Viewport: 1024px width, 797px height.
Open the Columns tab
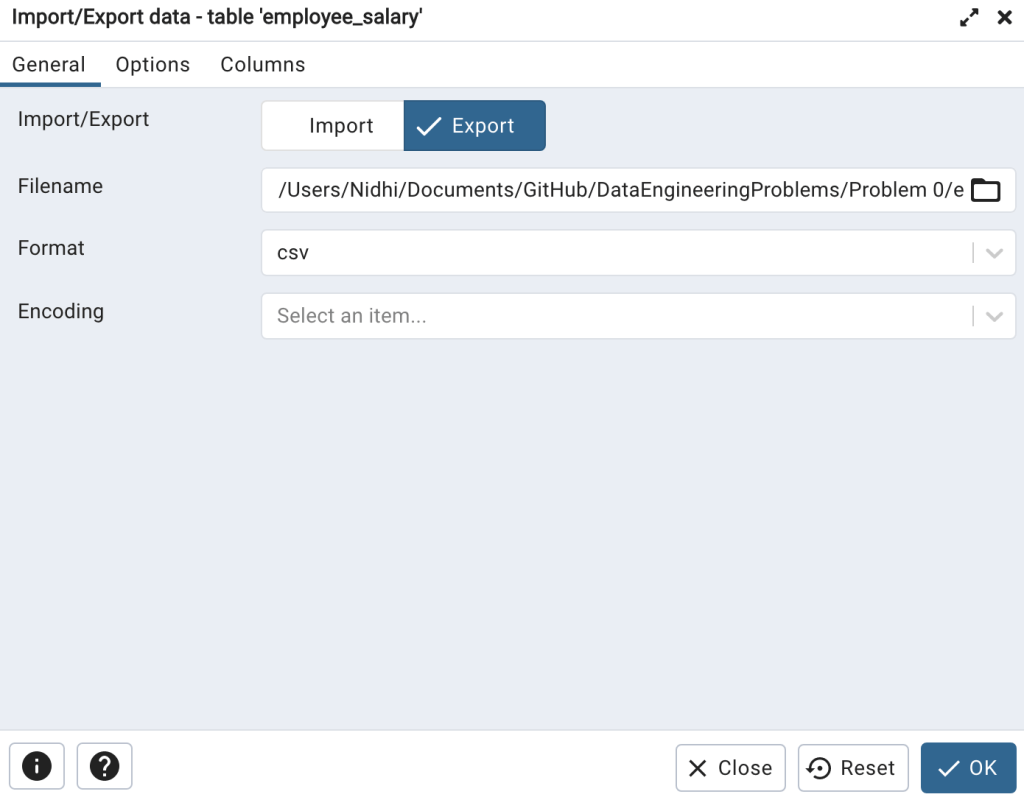pyautogui.click(x=263, y=65)
